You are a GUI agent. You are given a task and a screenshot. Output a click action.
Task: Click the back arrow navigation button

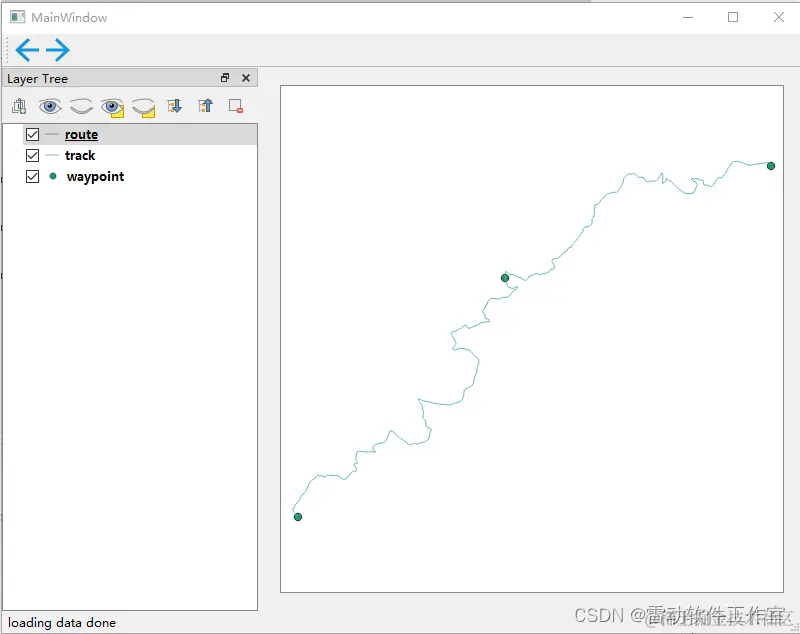pyautogui.click(x=27, y=49)
